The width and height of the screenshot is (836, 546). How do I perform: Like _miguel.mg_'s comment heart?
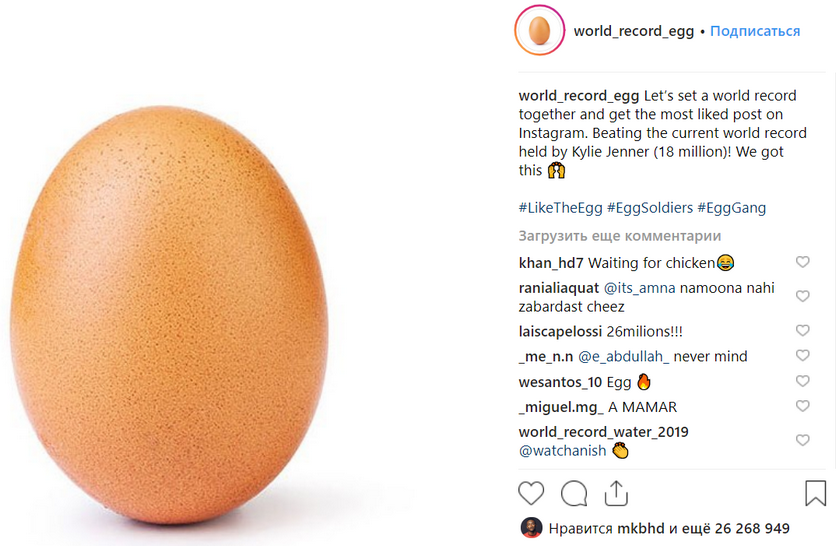[802, 406]
